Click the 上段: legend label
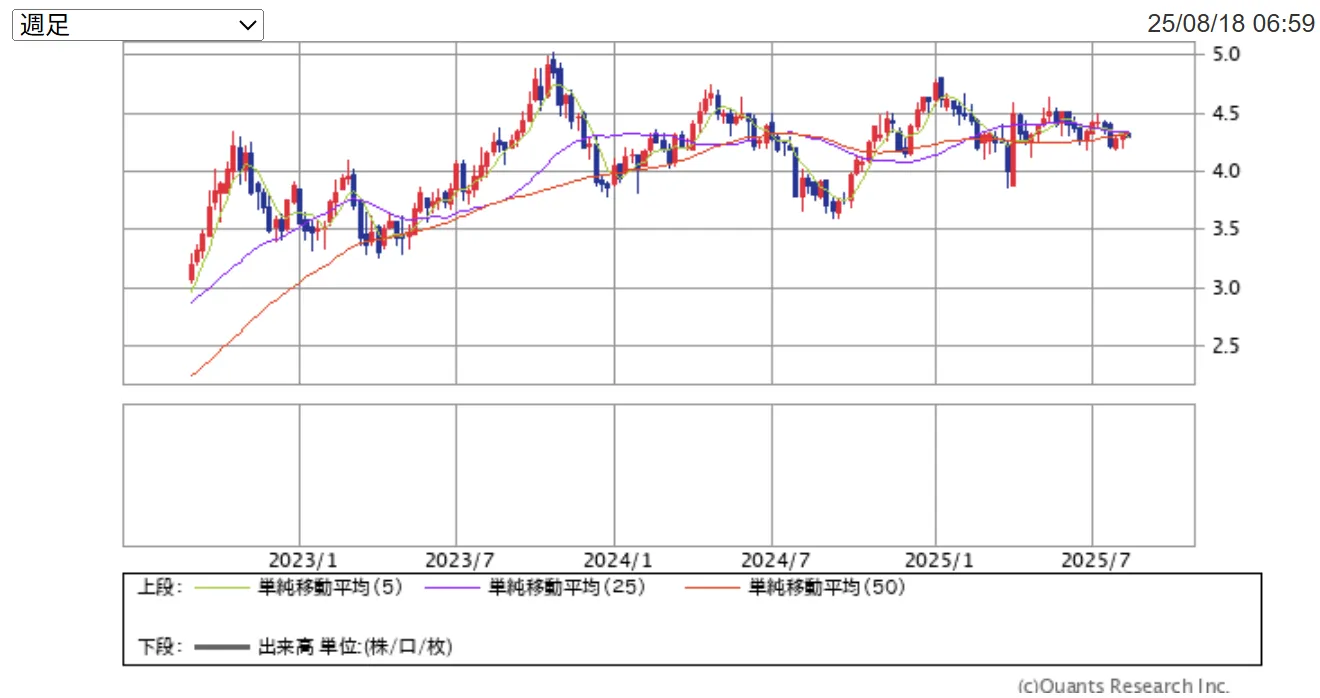The height and width of the screenshot is (698, 1320). pos(159,588)
